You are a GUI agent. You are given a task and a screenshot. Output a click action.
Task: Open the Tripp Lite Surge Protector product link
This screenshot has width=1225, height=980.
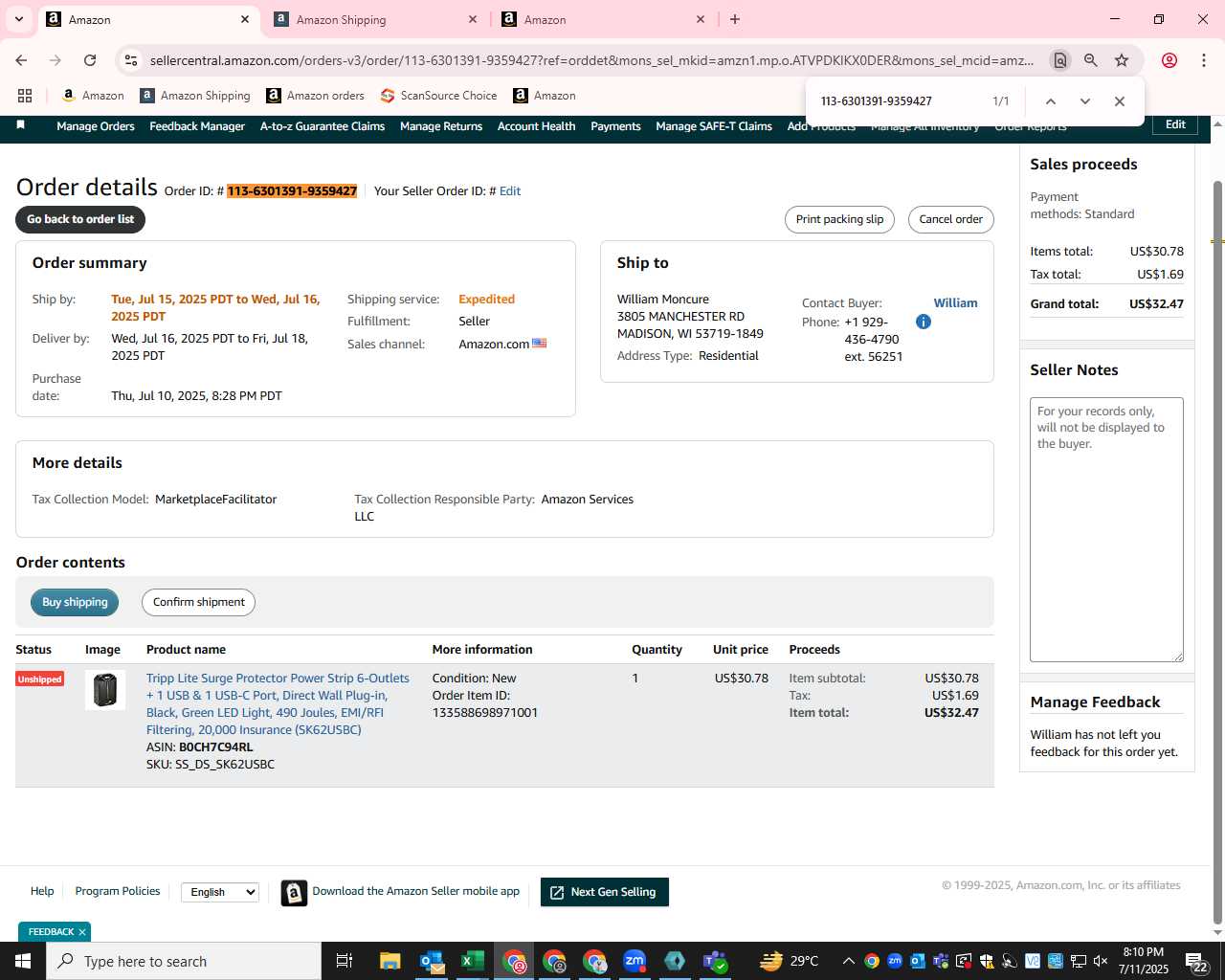(x=278, y=703)
